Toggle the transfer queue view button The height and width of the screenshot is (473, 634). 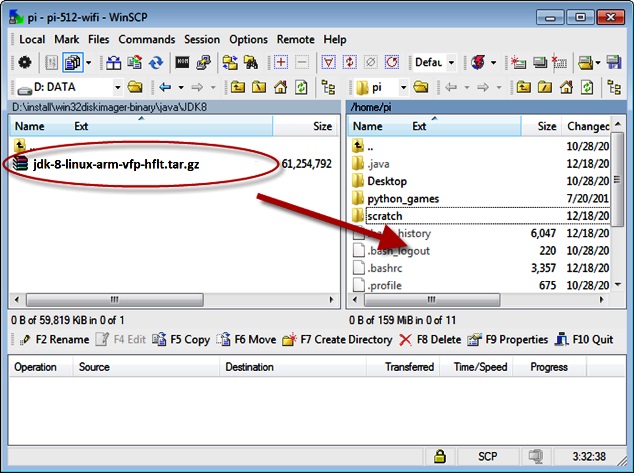73,62
